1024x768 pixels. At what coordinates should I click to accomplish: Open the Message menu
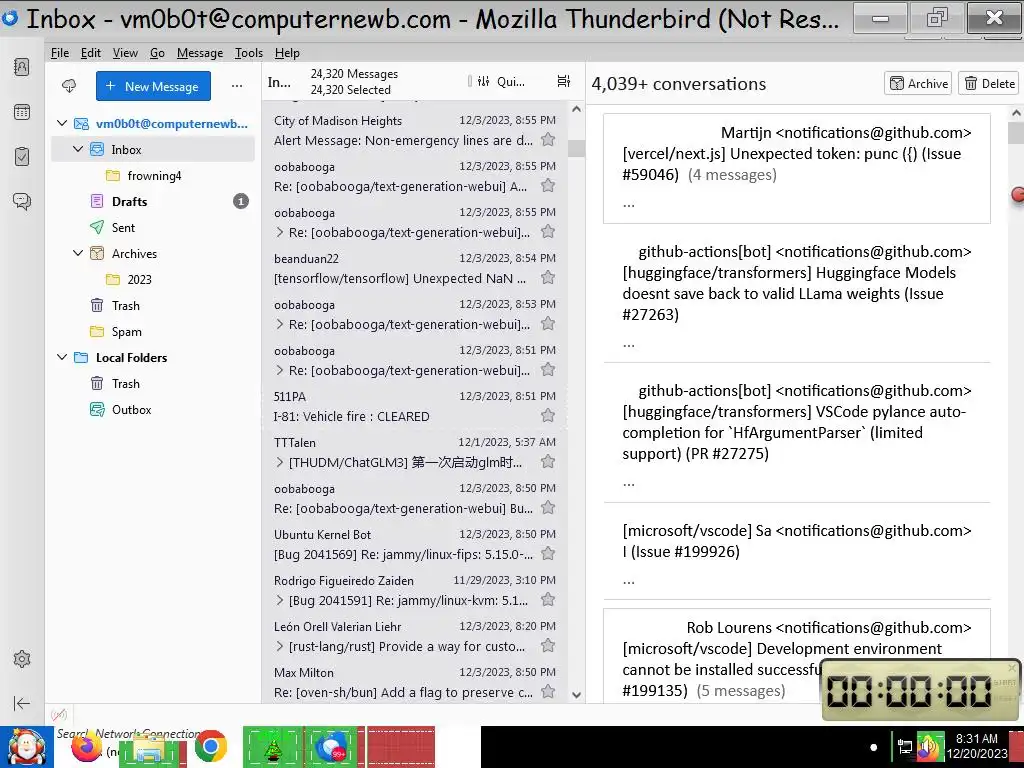pyautogui.click(x=200, y=53)
